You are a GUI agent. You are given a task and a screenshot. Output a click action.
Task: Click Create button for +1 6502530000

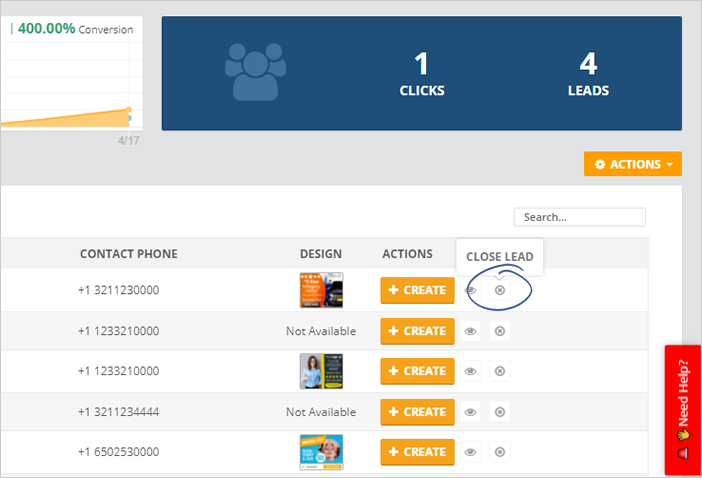pyautogui.click(x=417, y=452)
